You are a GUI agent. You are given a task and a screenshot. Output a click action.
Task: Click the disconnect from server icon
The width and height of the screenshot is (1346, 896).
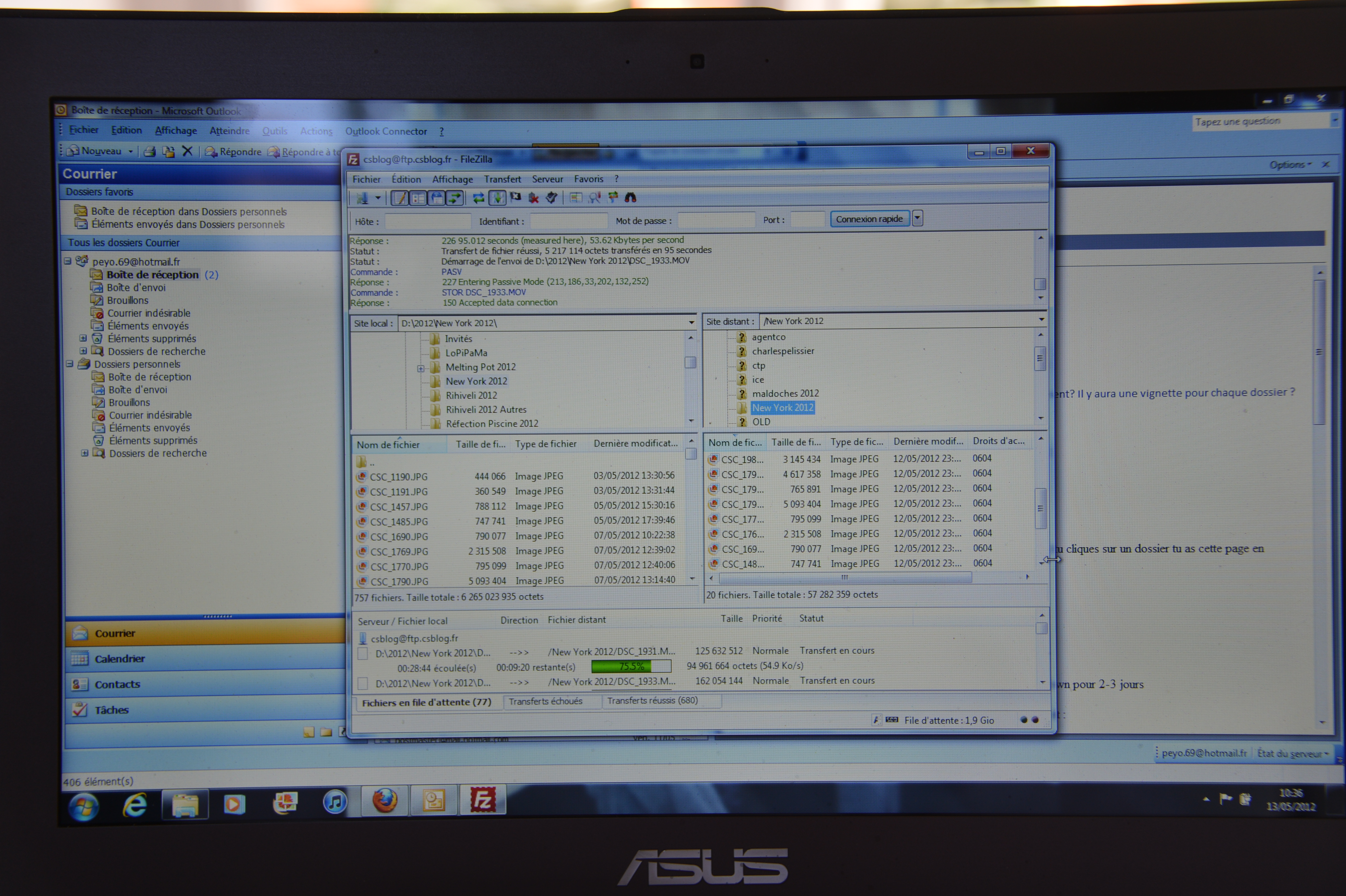pos(534,198)
